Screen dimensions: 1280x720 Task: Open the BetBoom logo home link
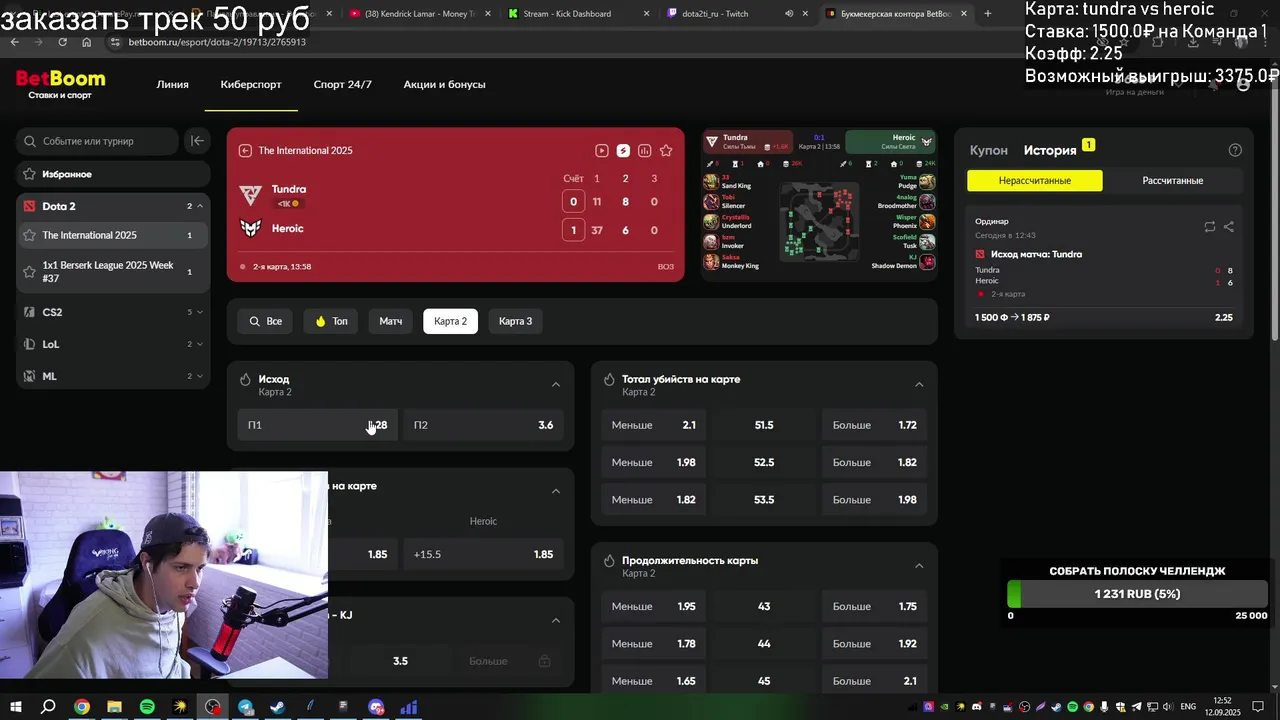[x=60, y=84]
